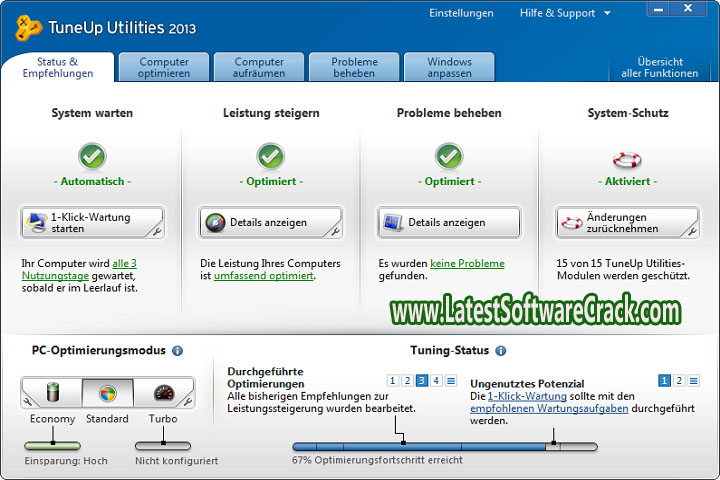Click the green checkmark under System warten
Image resolution: width=720 pixels, height=480 pixels.
(x=92, y=156)
